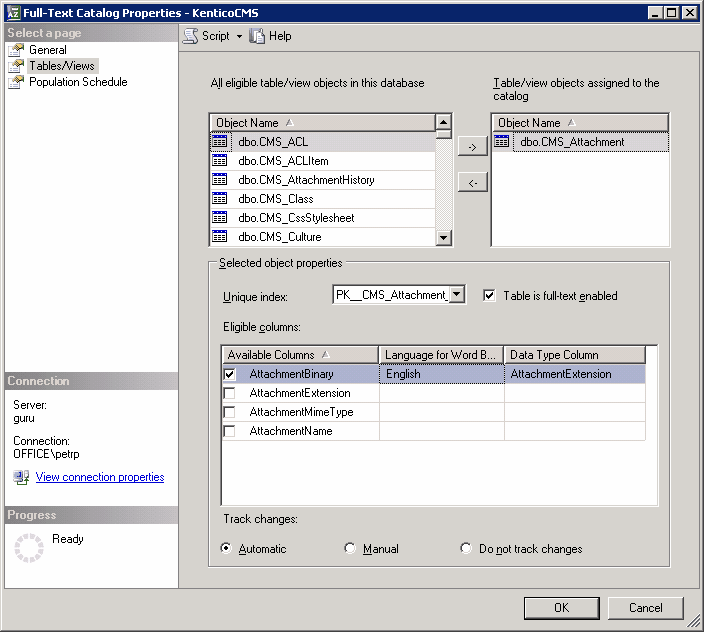Click the Cancel button
This screenshot has width=704, height=632.
click(645, 608)
